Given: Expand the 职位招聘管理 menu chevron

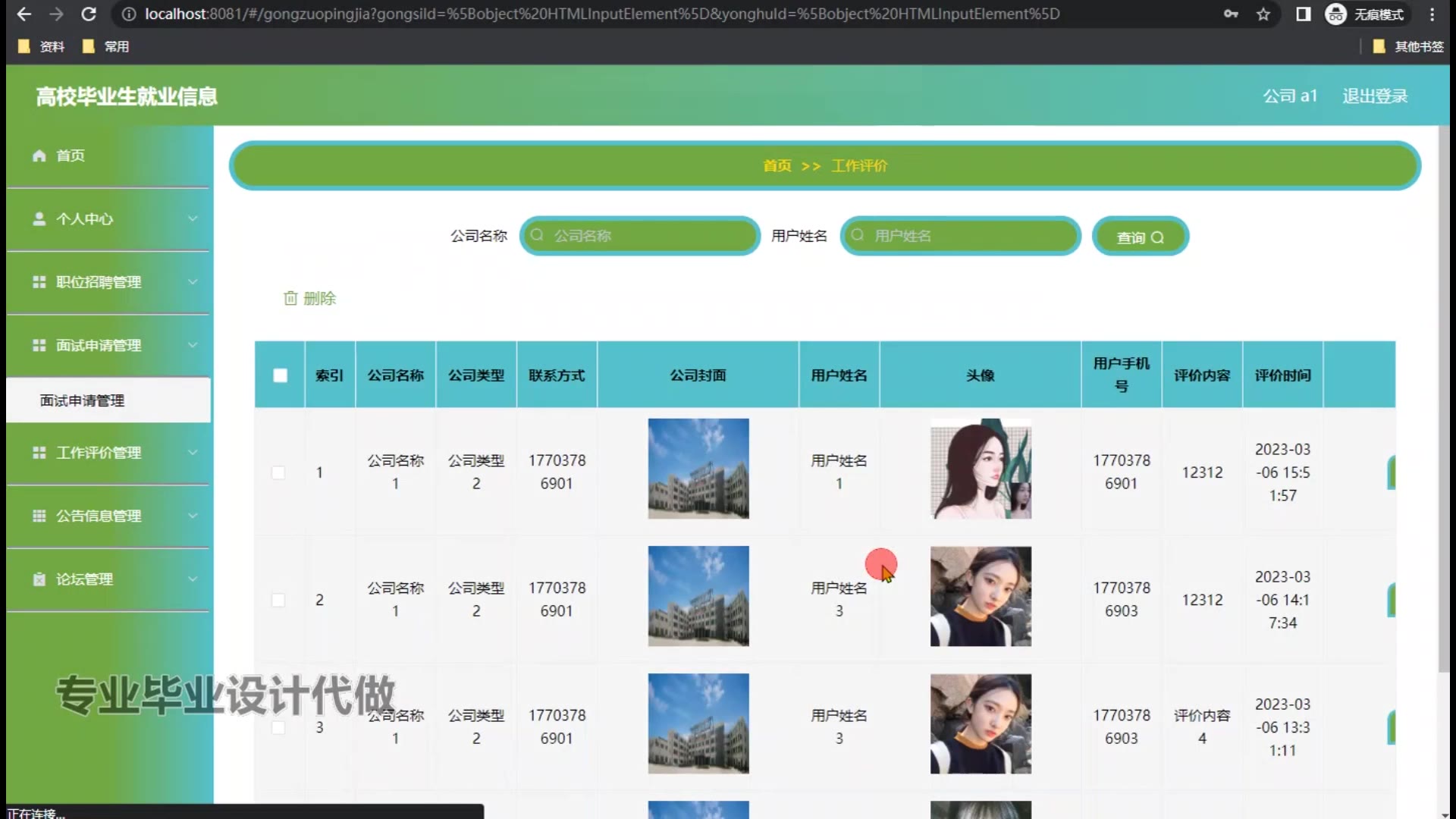Looking at the screenshot, I should point(193,282).
